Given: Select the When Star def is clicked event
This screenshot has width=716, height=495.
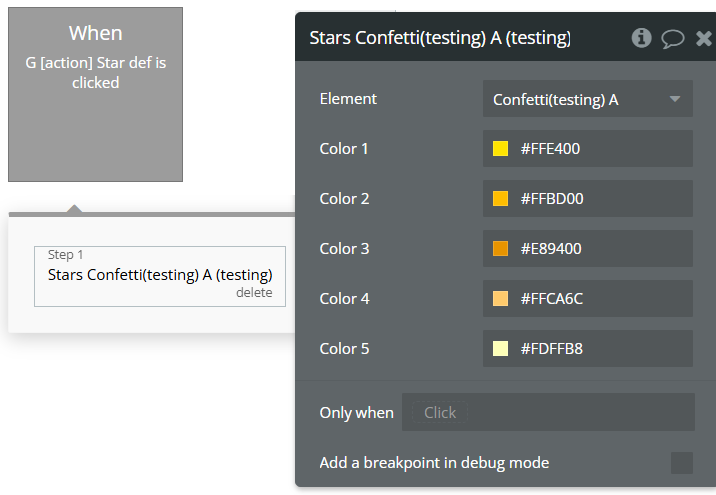Looking at the screenshot, I should [x=95, y=95].
